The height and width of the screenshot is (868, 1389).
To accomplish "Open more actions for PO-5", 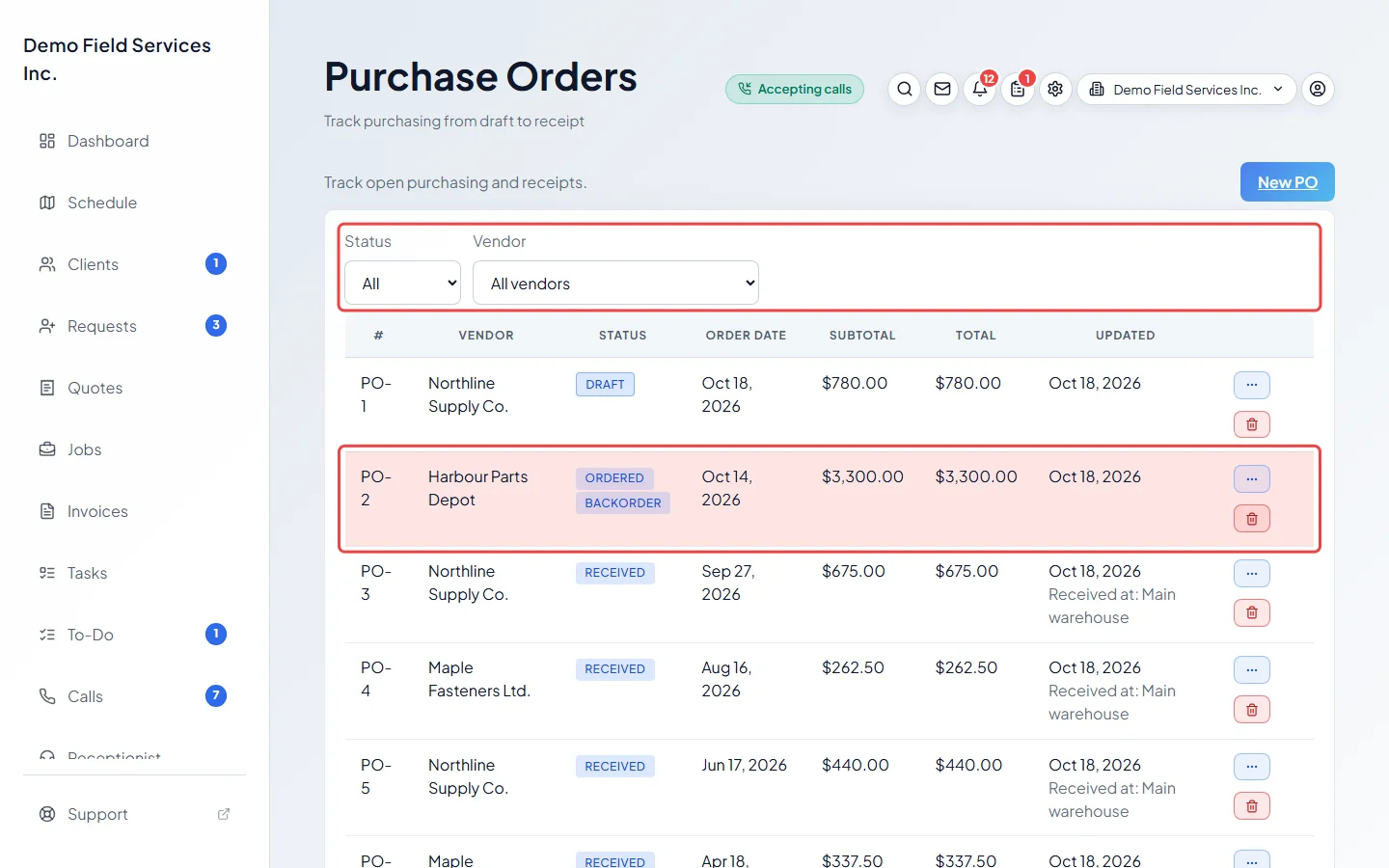I will click(x=1252, y=767).
